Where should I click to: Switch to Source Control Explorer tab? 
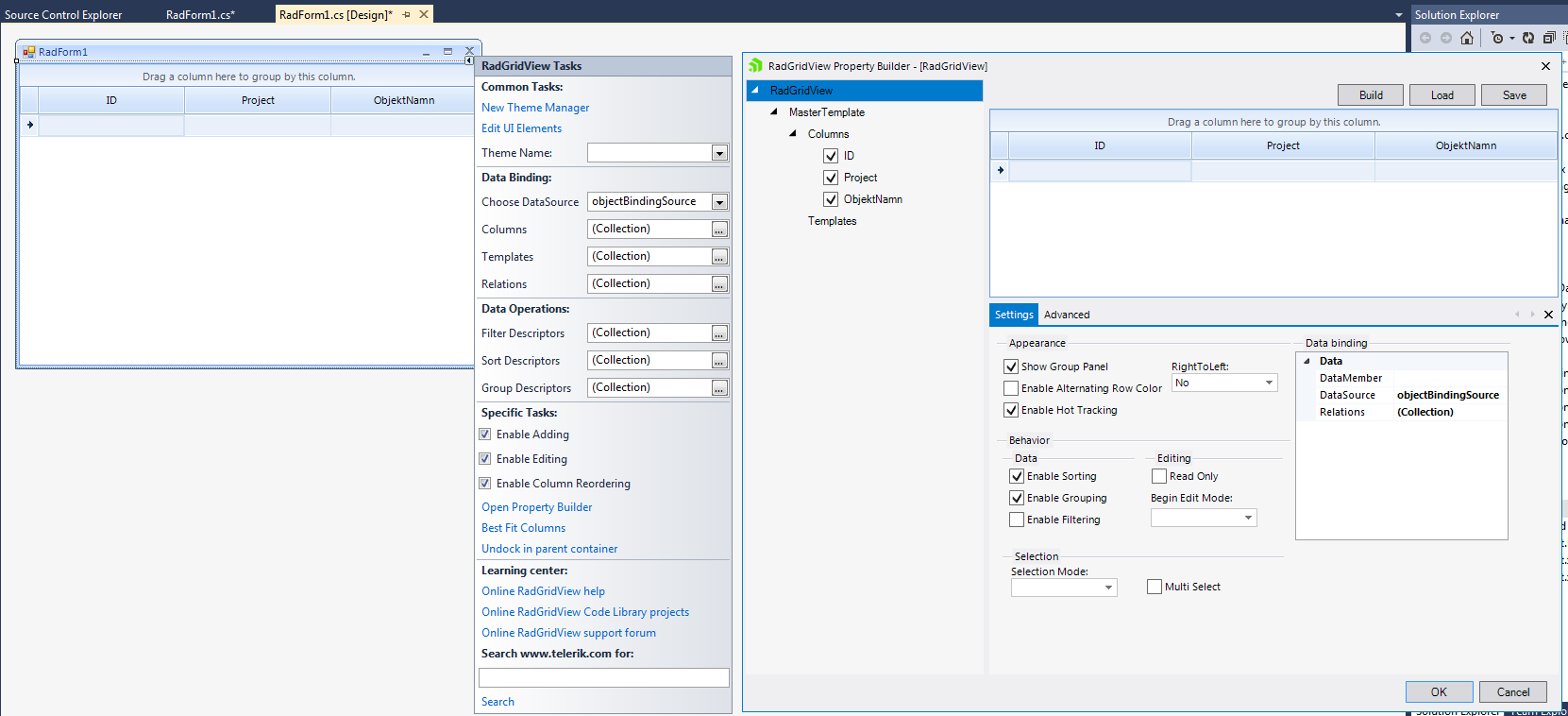[x=63, y=15]
